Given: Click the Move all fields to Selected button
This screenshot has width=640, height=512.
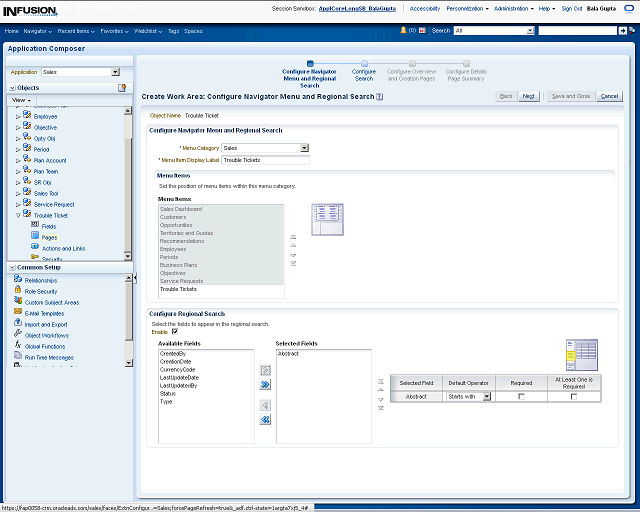Looking at the screenshot, I should [x=265, y=384].
